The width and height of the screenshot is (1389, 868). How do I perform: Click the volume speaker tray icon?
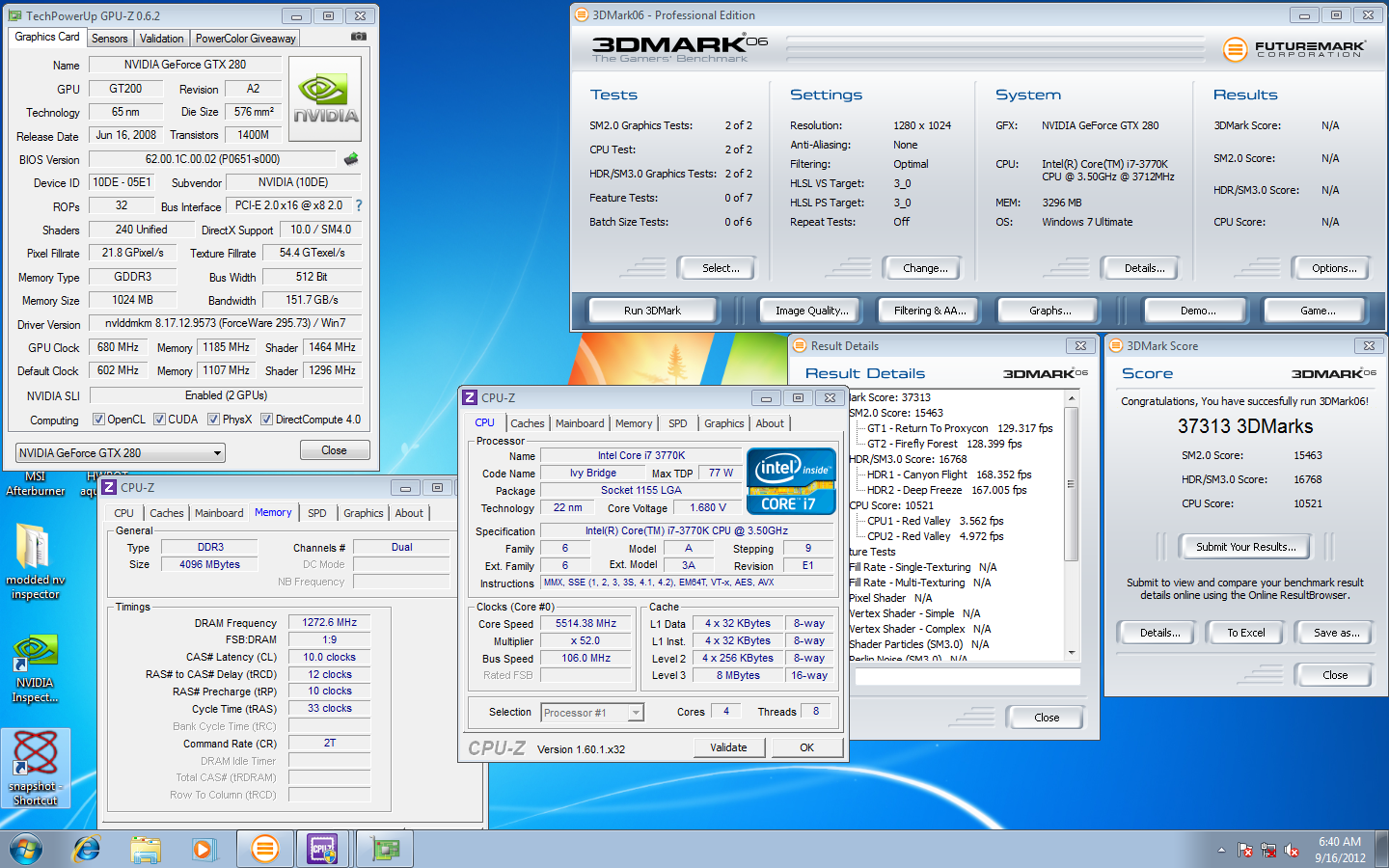[x=1293, y=850]
